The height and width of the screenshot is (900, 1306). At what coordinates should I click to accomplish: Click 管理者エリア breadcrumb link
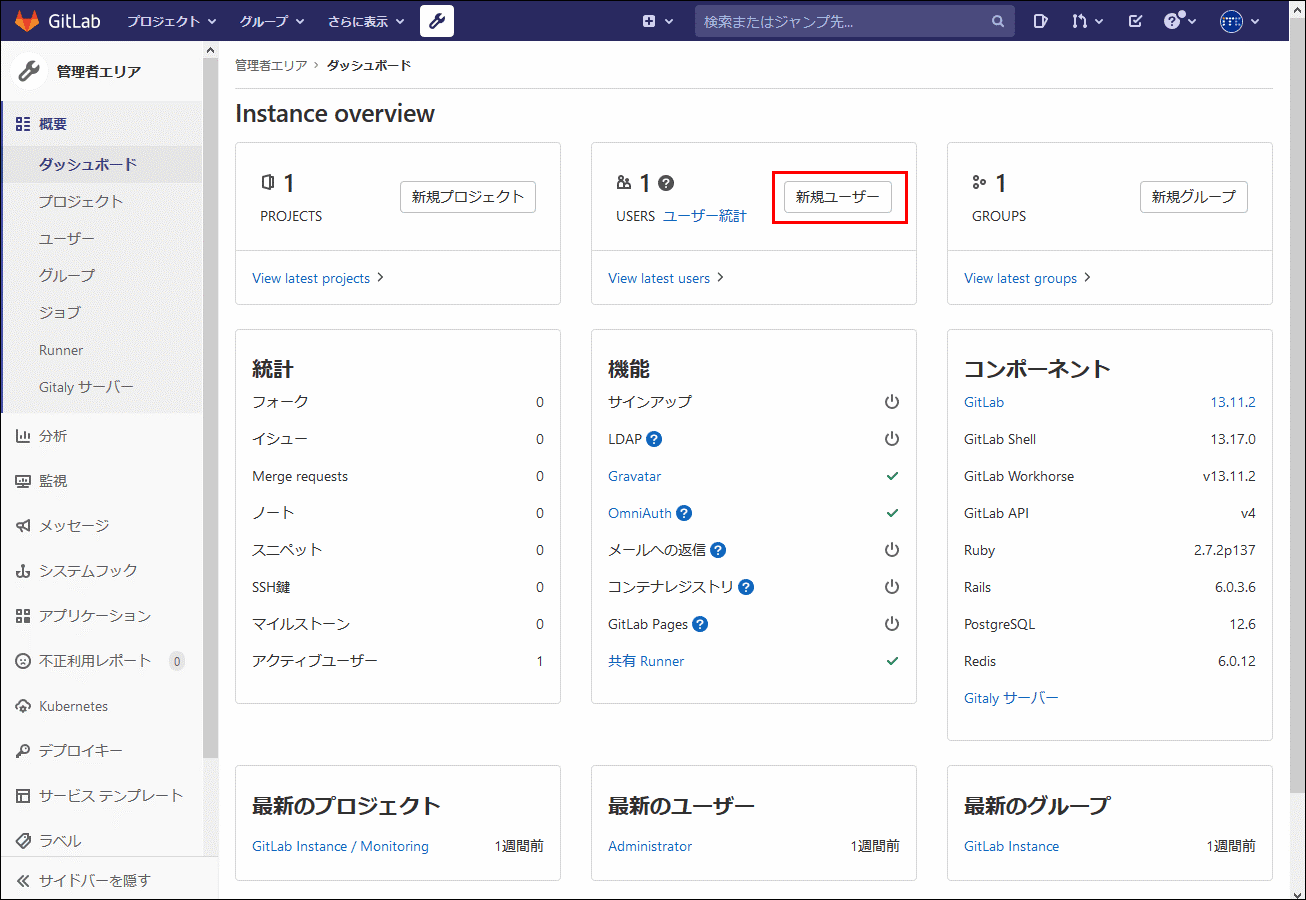pyautogui.click(x=271, y=65)
